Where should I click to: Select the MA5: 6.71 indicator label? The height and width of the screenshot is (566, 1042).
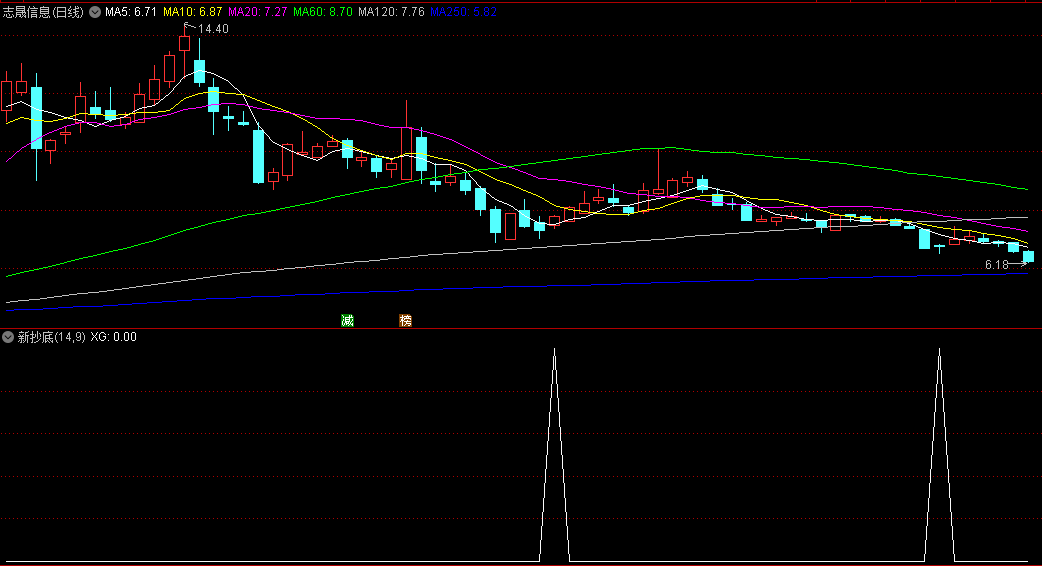click(x=131, y=12)
